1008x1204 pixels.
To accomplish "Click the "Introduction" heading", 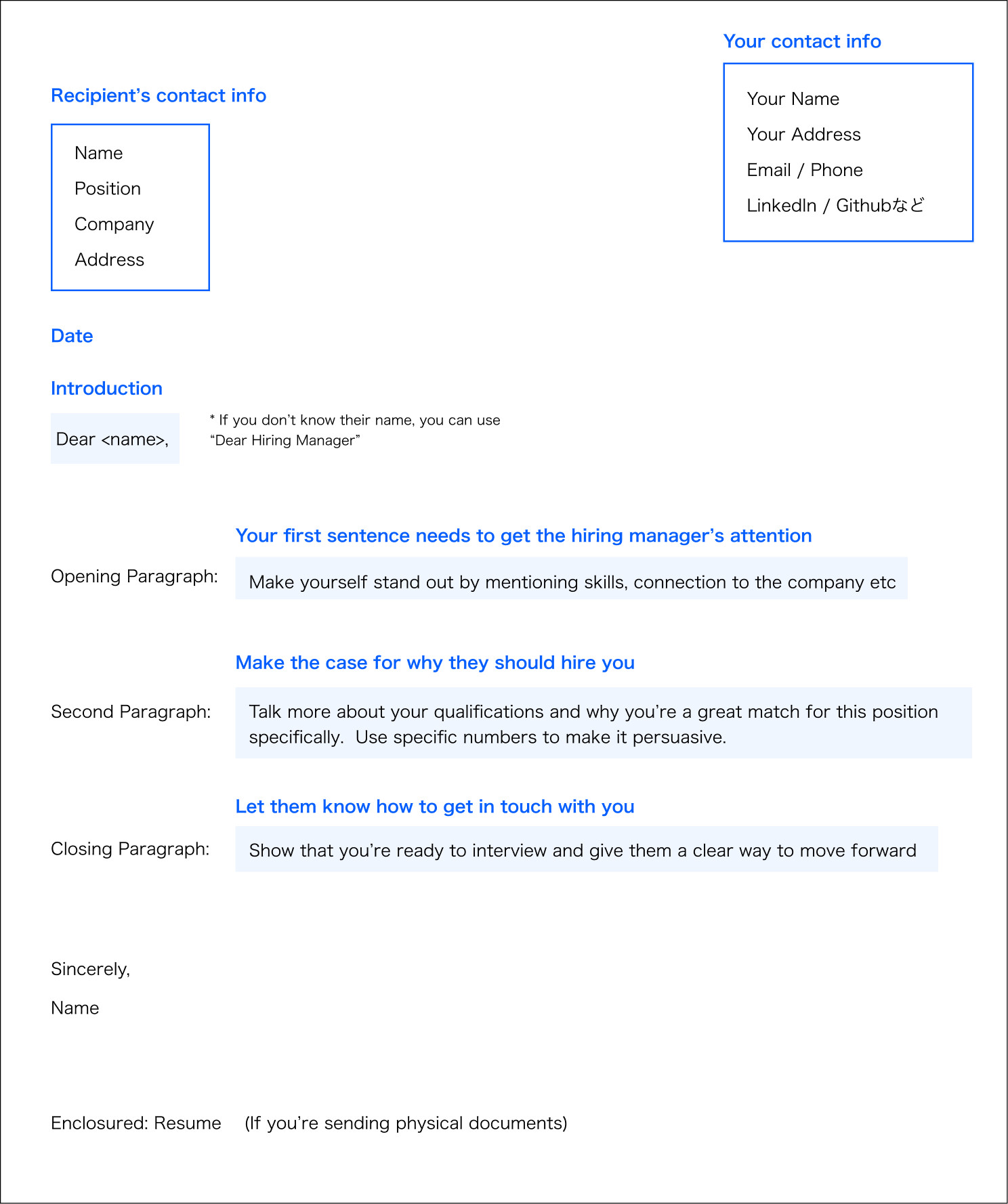I will 106,389.
